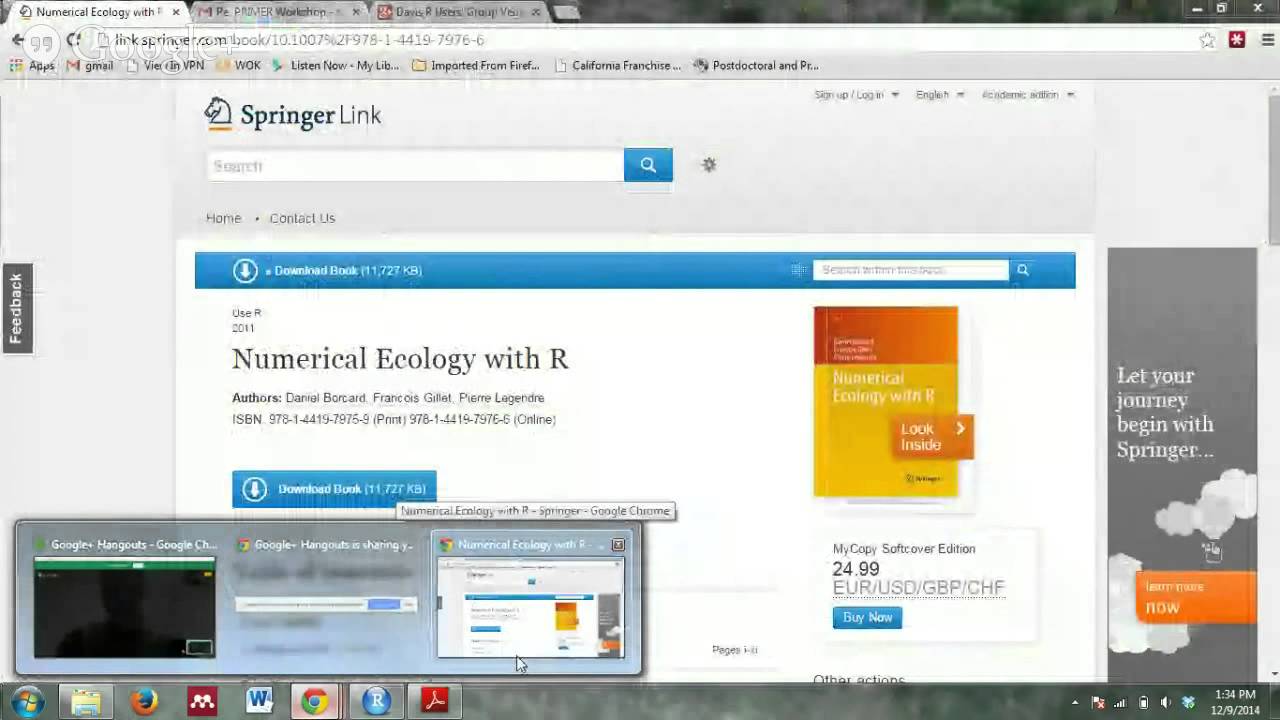Open the gmail bookmark

point(89,66)
